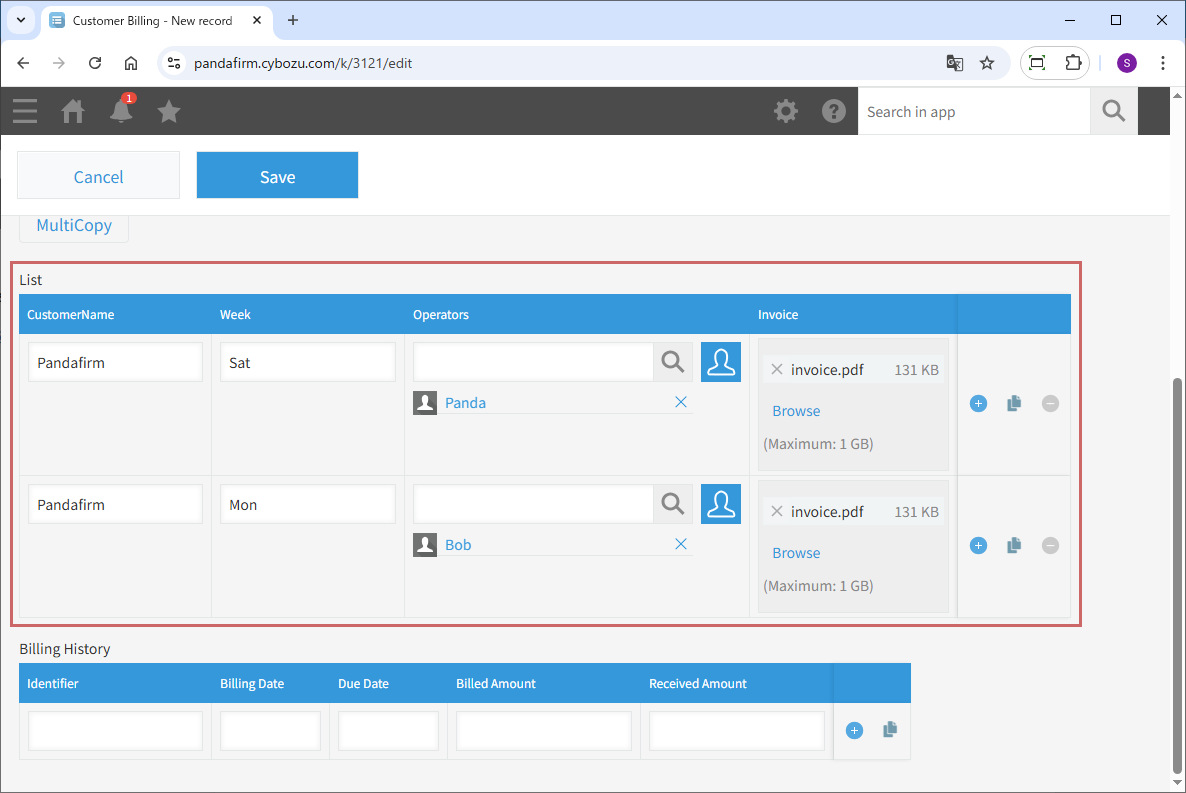The width and height of the screenshot is (1186, 793).
Task: Search operators in the Bob row
Action: coord(673,504)
